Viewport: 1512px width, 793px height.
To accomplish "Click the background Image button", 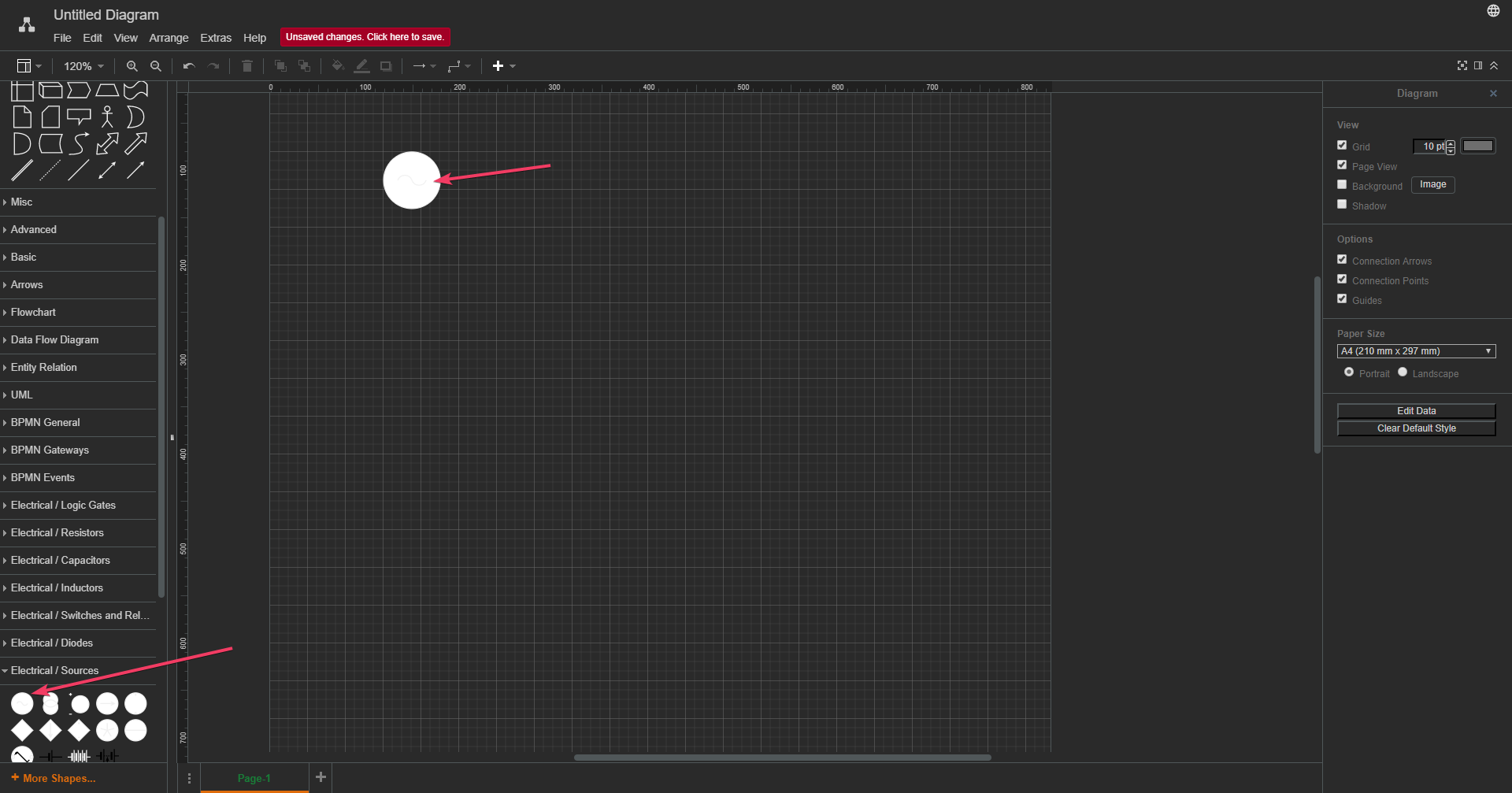I will coord(1432,184).
